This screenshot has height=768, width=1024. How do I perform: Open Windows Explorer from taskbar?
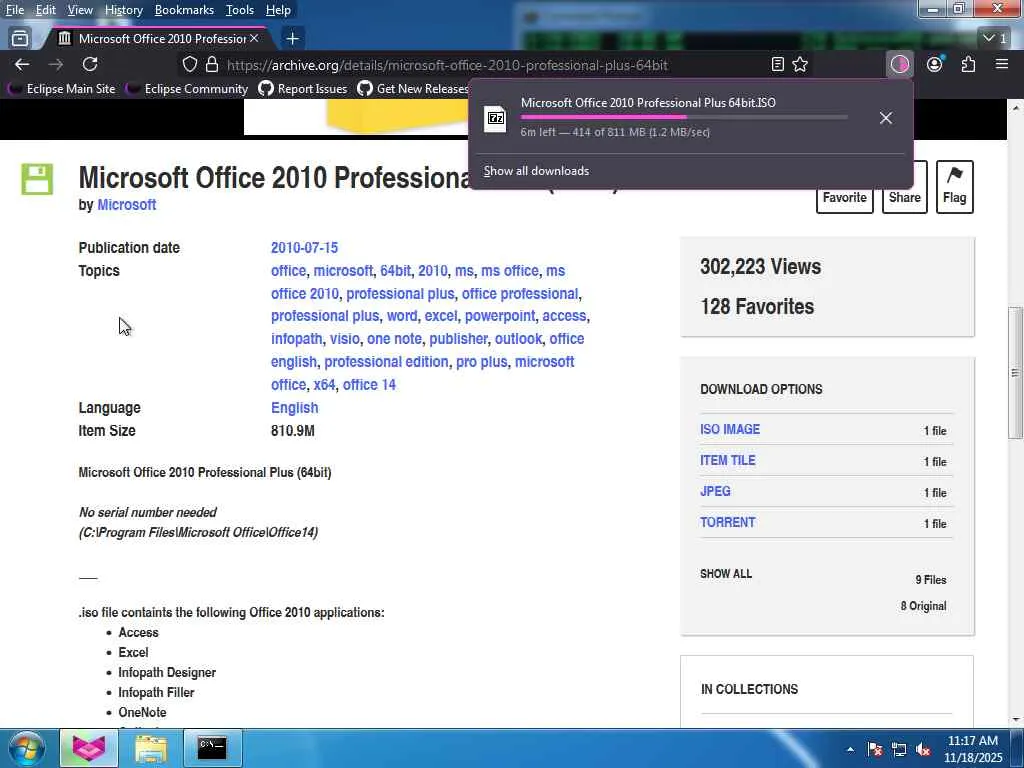151,748
